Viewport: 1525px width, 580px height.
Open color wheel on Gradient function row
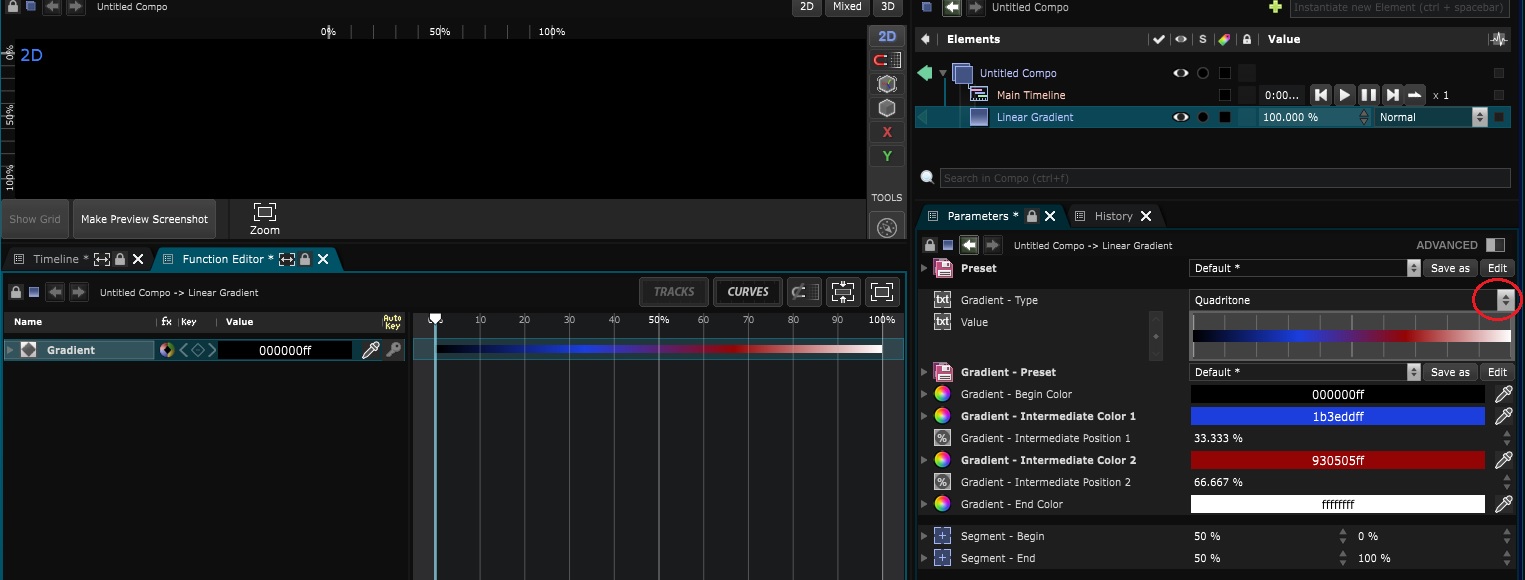(167, 350)
